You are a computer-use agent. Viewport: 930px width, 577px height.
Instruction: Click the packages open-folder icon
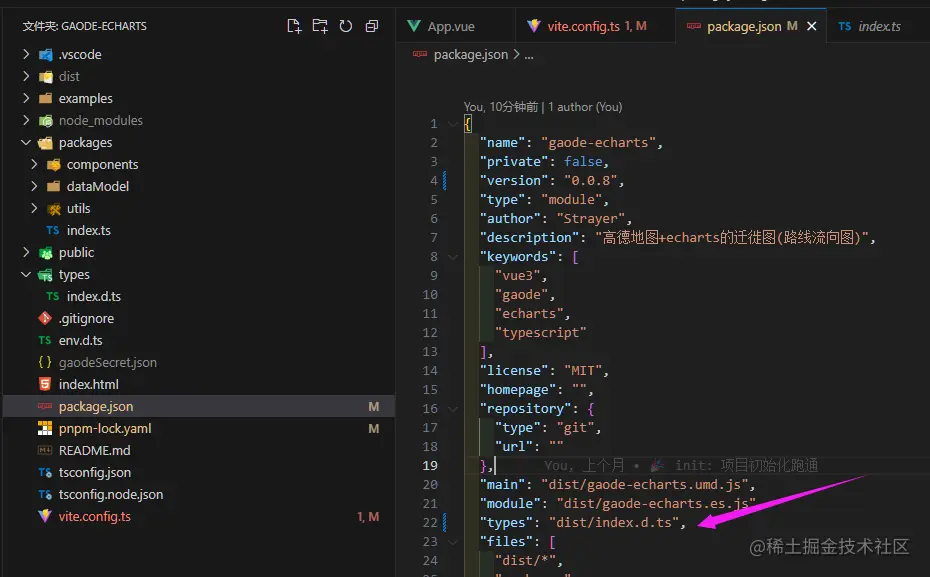[x=45, y=143]
